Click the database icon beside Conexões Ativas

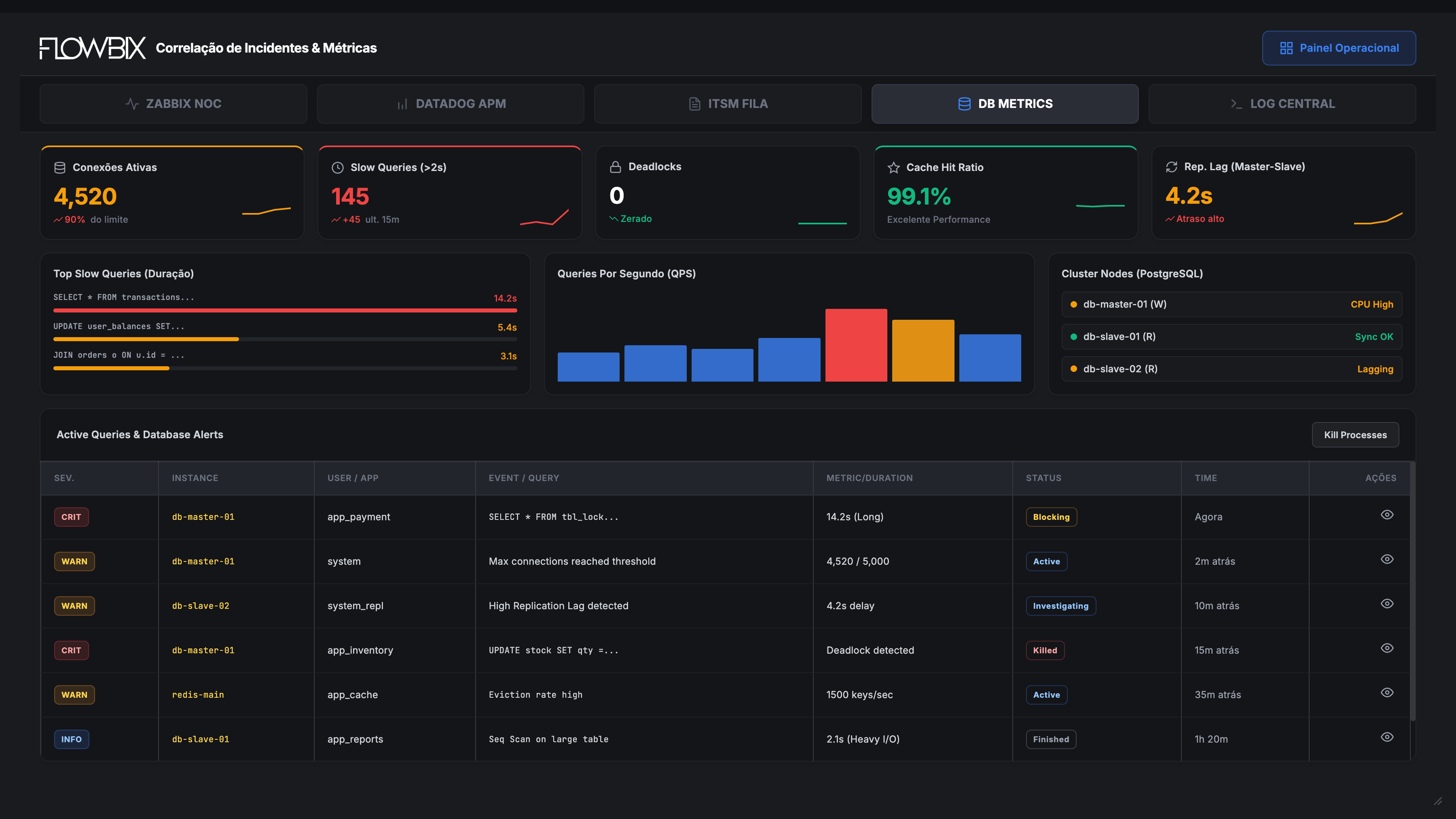click(x=59, y=168)
